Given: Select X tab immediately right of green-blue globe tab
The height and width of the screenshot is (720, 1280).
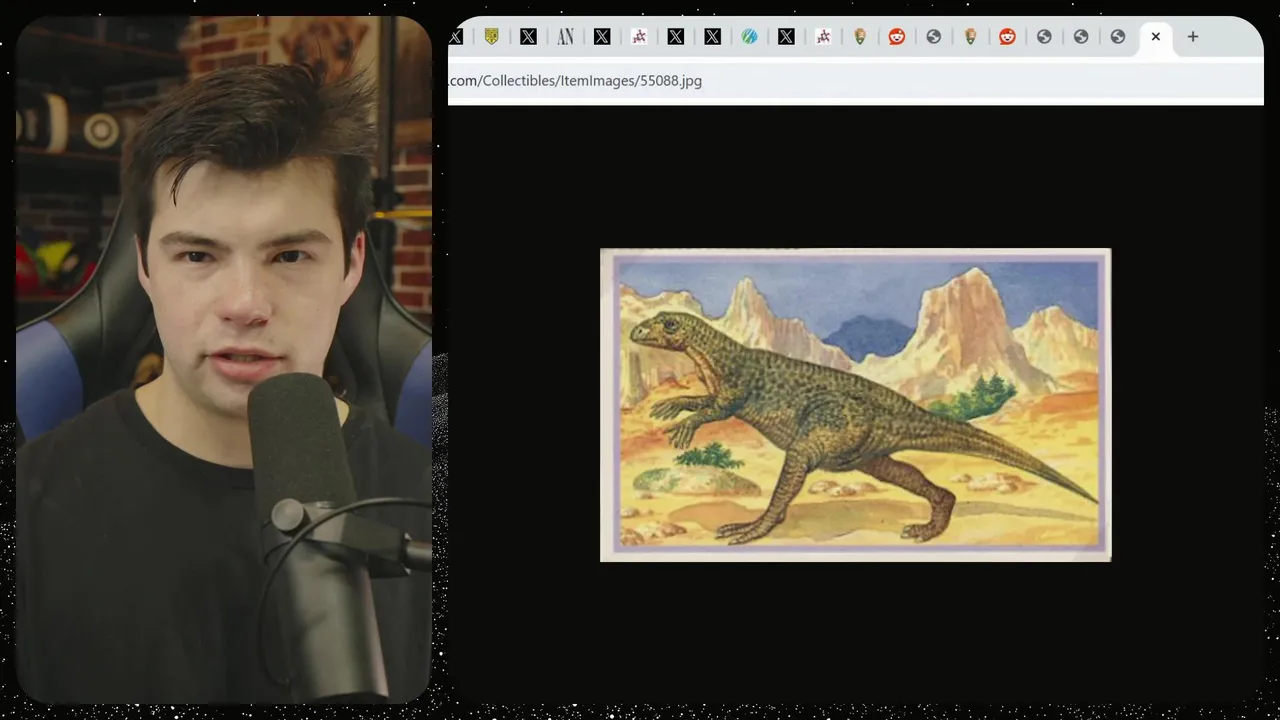Looking at the screenshot, I should coord(786,37).
